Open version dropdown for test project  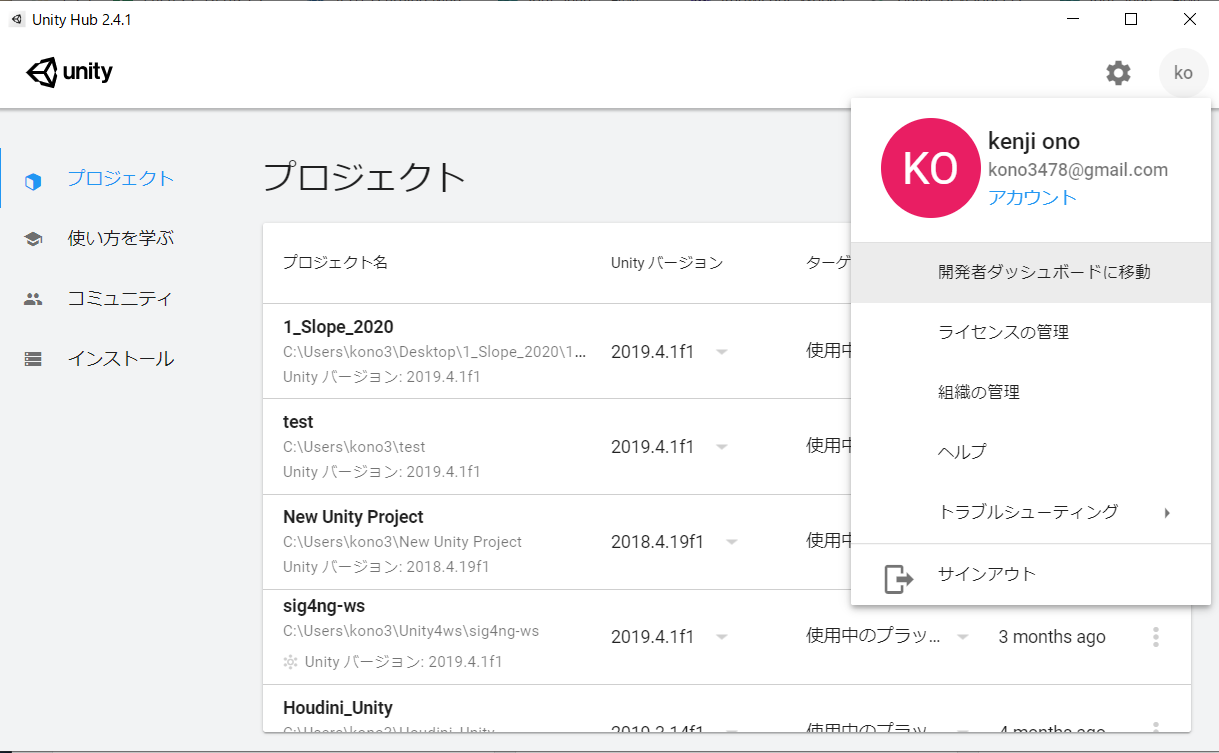pos(722,447)
